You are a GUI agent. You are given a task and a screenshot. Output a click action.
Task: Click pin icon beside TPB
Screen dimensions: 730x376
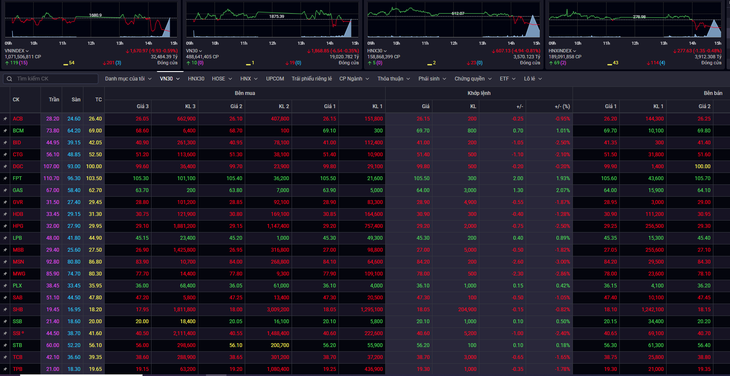pos(5,369)
